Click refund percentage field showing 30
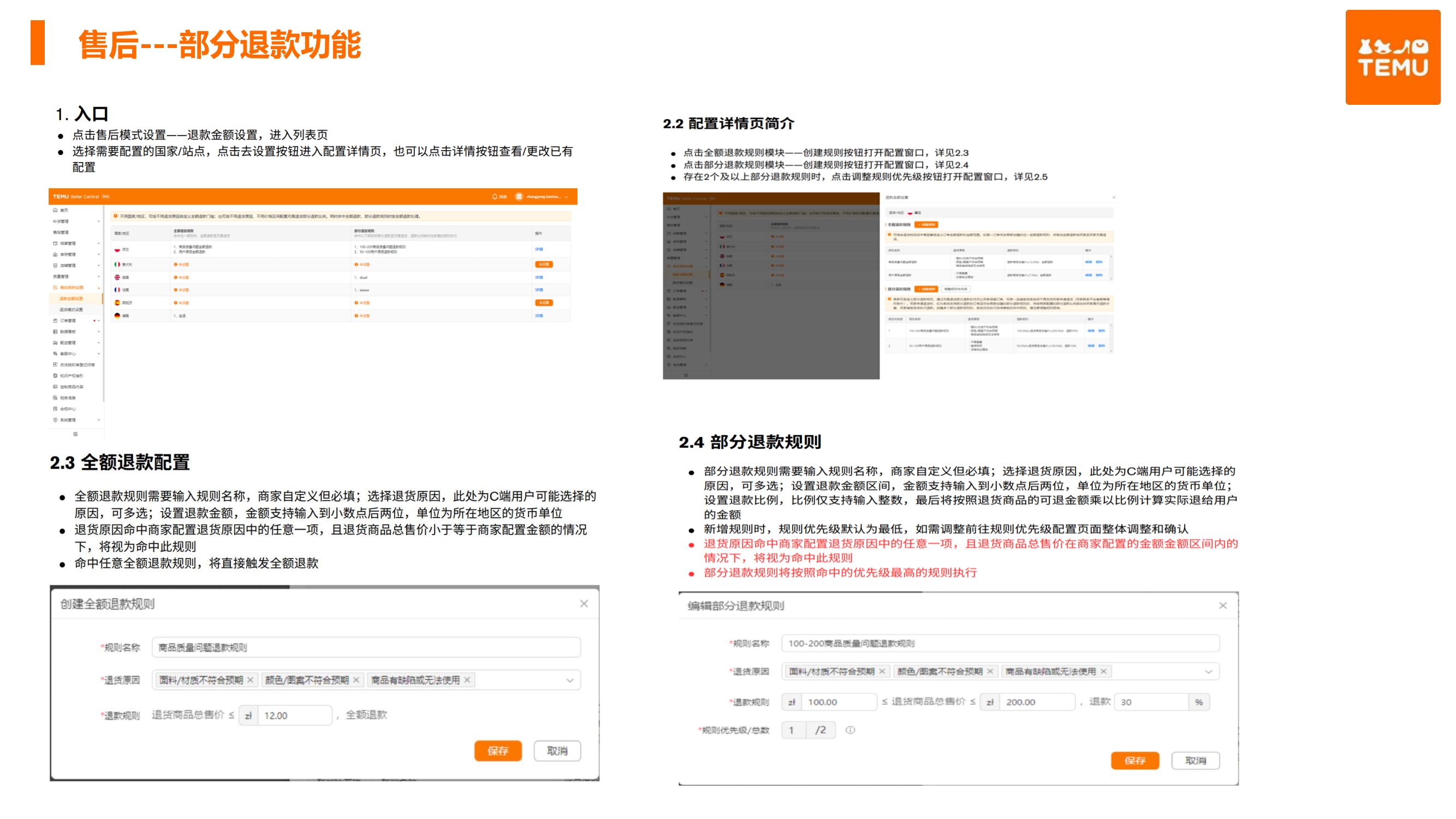1456x819 pixels. 1151,702
